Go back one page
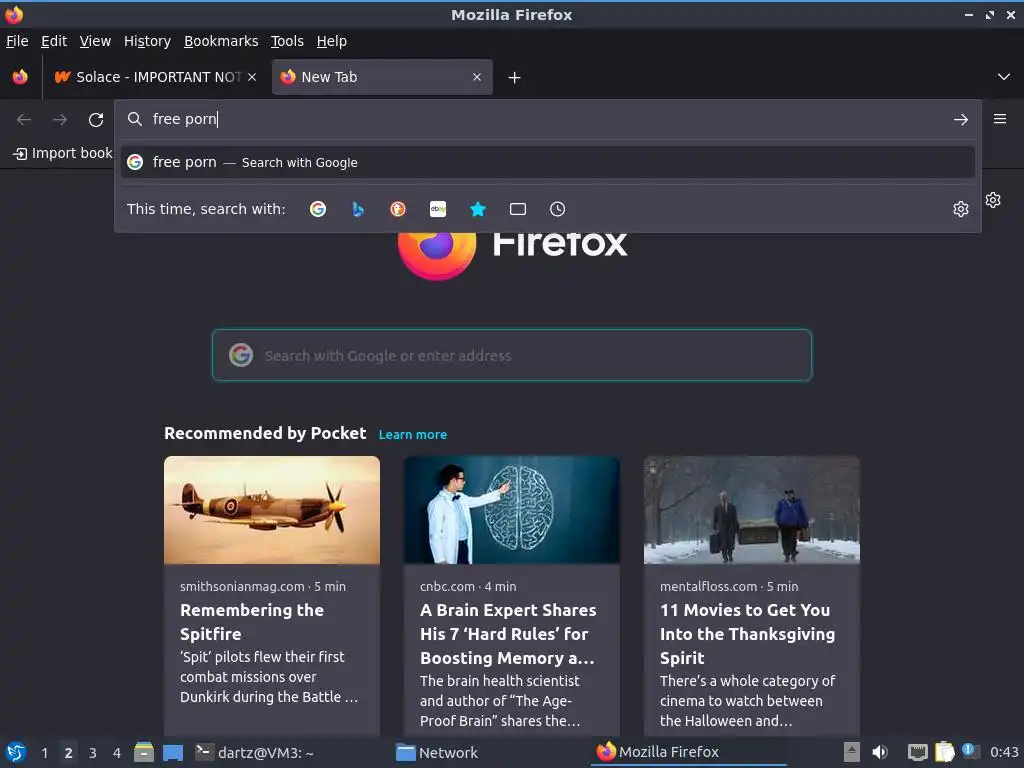 coord(24,120)
